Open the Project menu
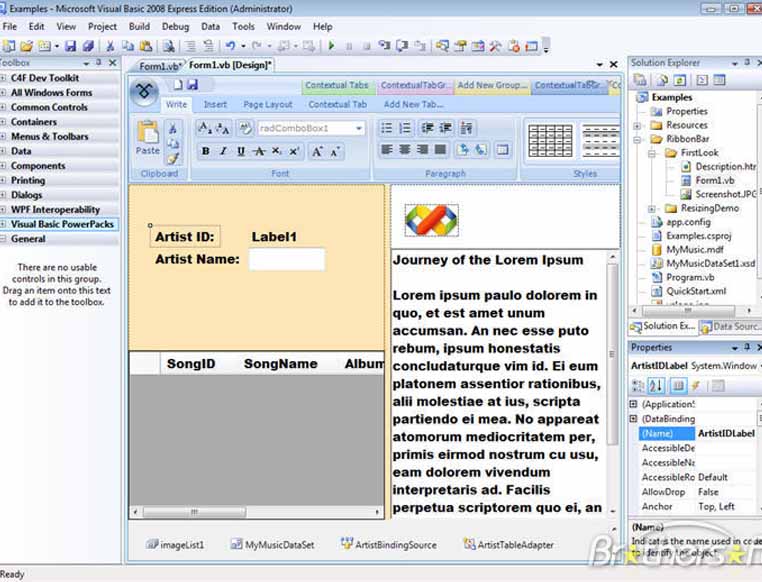This screenshot has width=762, height=582. click(102, 27)
